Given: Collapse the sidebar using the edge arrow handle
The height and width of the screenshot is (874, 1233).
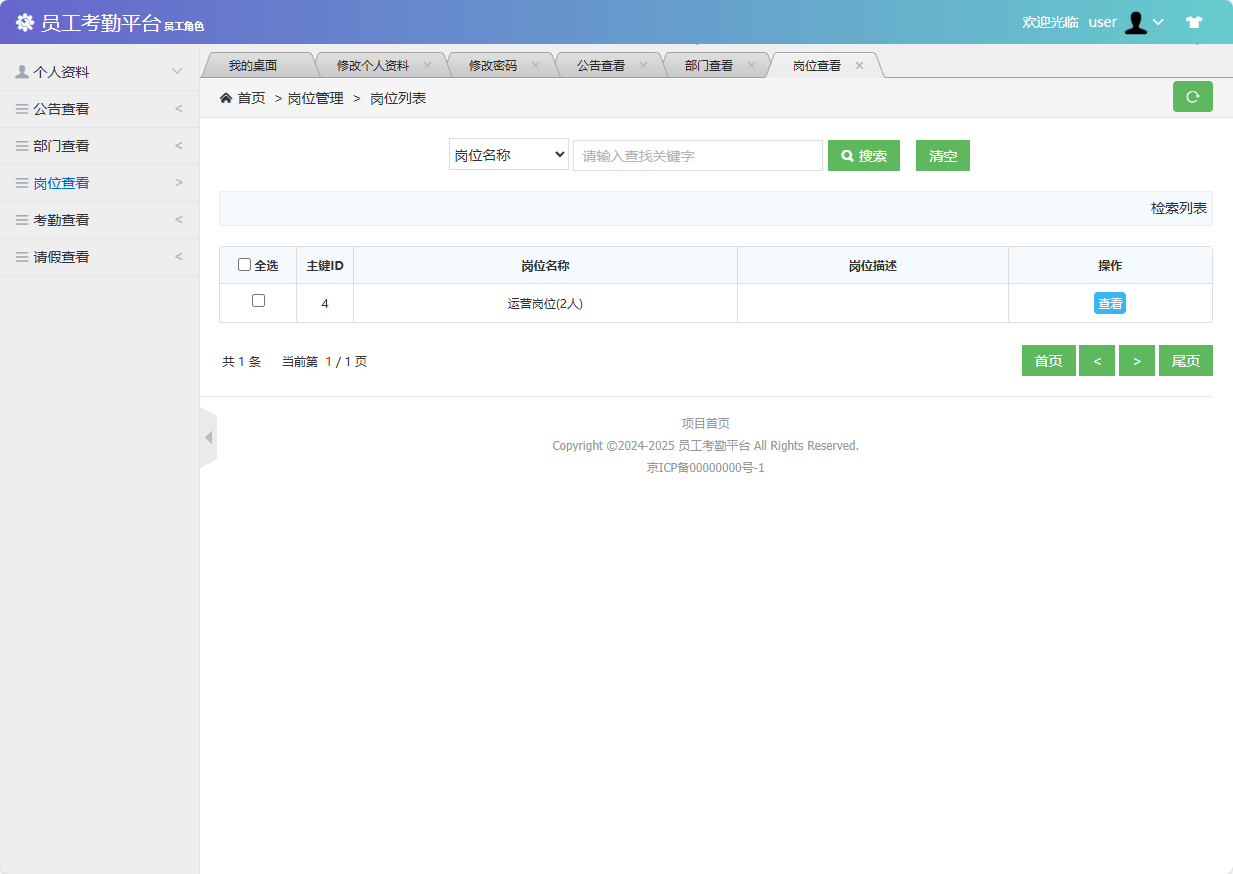Looking at the screenshot, I should (x=209, y=437).
